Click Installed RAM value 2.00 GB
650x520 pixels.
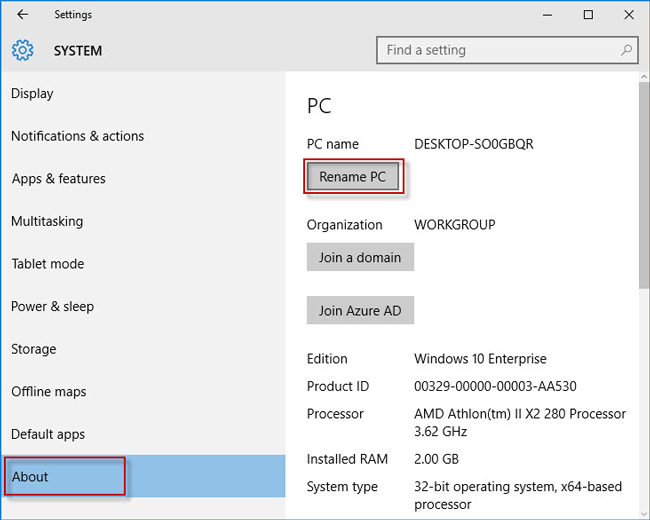[437, 459]
